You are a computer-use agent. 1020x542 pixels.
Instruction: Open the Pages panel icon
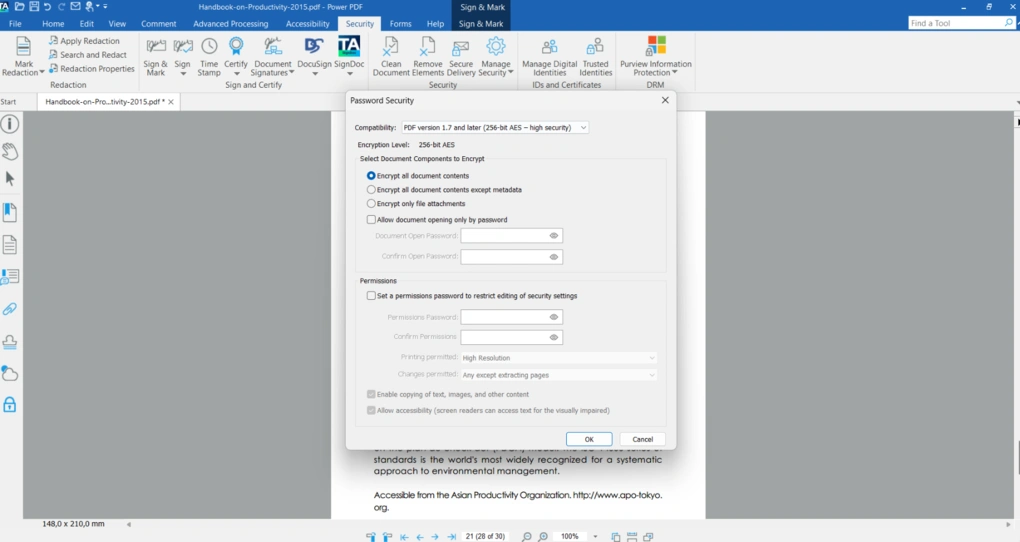coord(10,245)
